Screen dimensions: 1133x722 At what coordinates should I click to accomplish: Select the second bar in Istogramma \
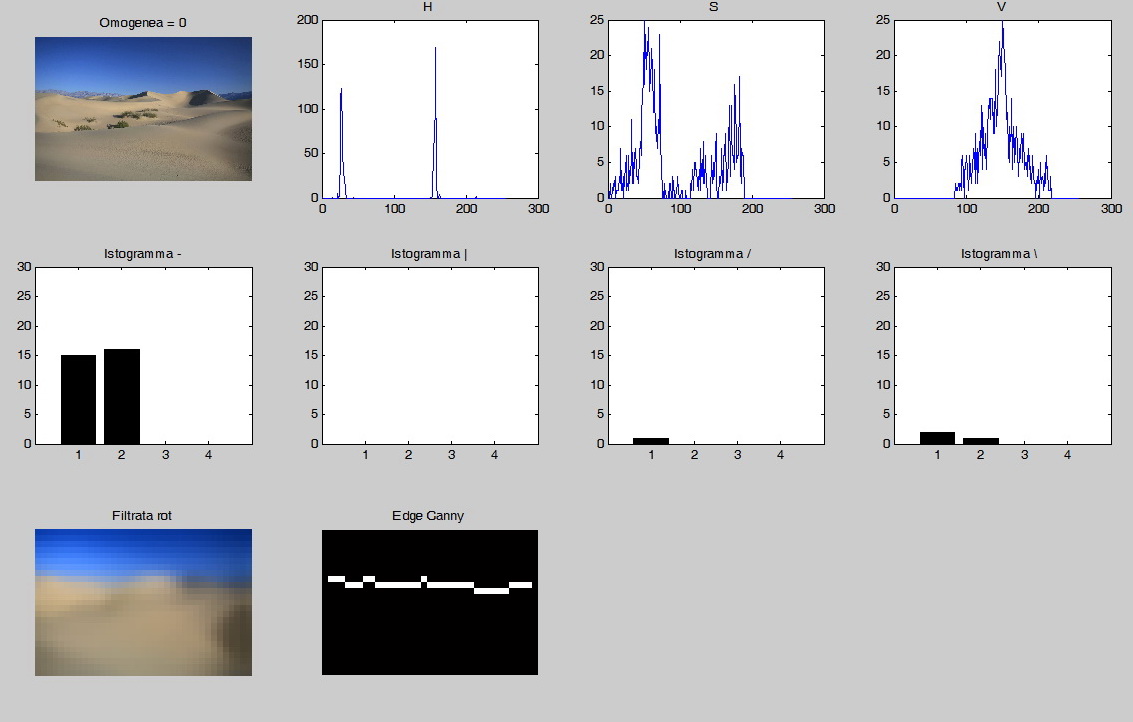pos(980,440)
